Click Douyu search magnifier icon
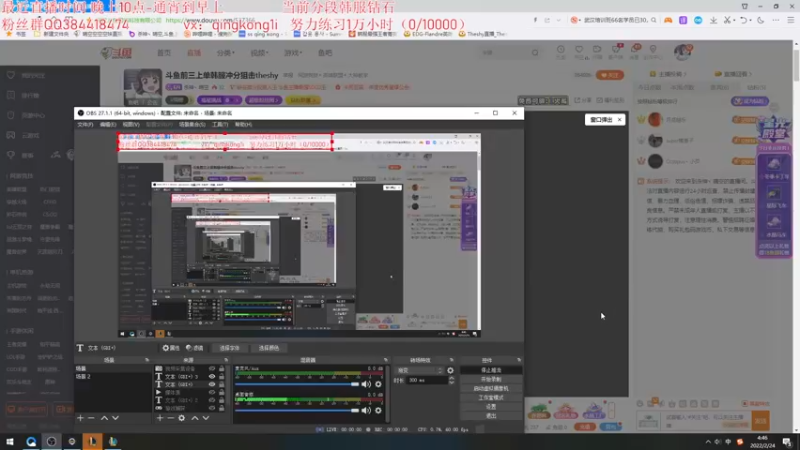Viewport: 800px width, 450px height. tap(535, 53)
